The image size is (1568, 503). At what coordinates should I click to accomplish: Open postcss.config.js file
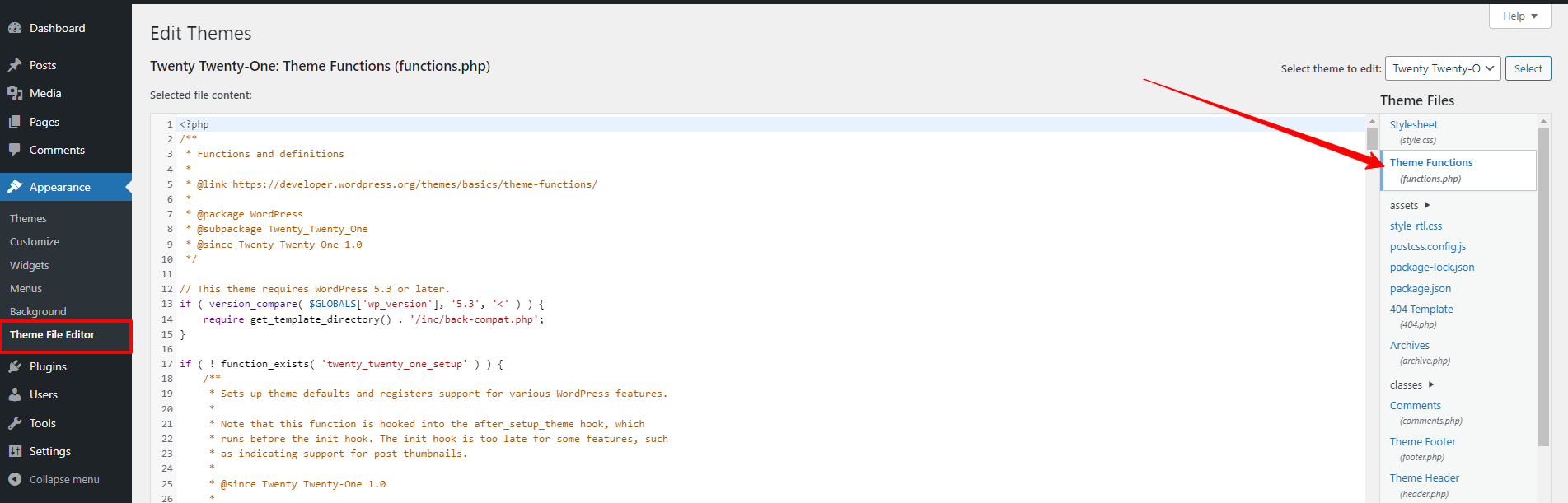tap(1428, 246)
